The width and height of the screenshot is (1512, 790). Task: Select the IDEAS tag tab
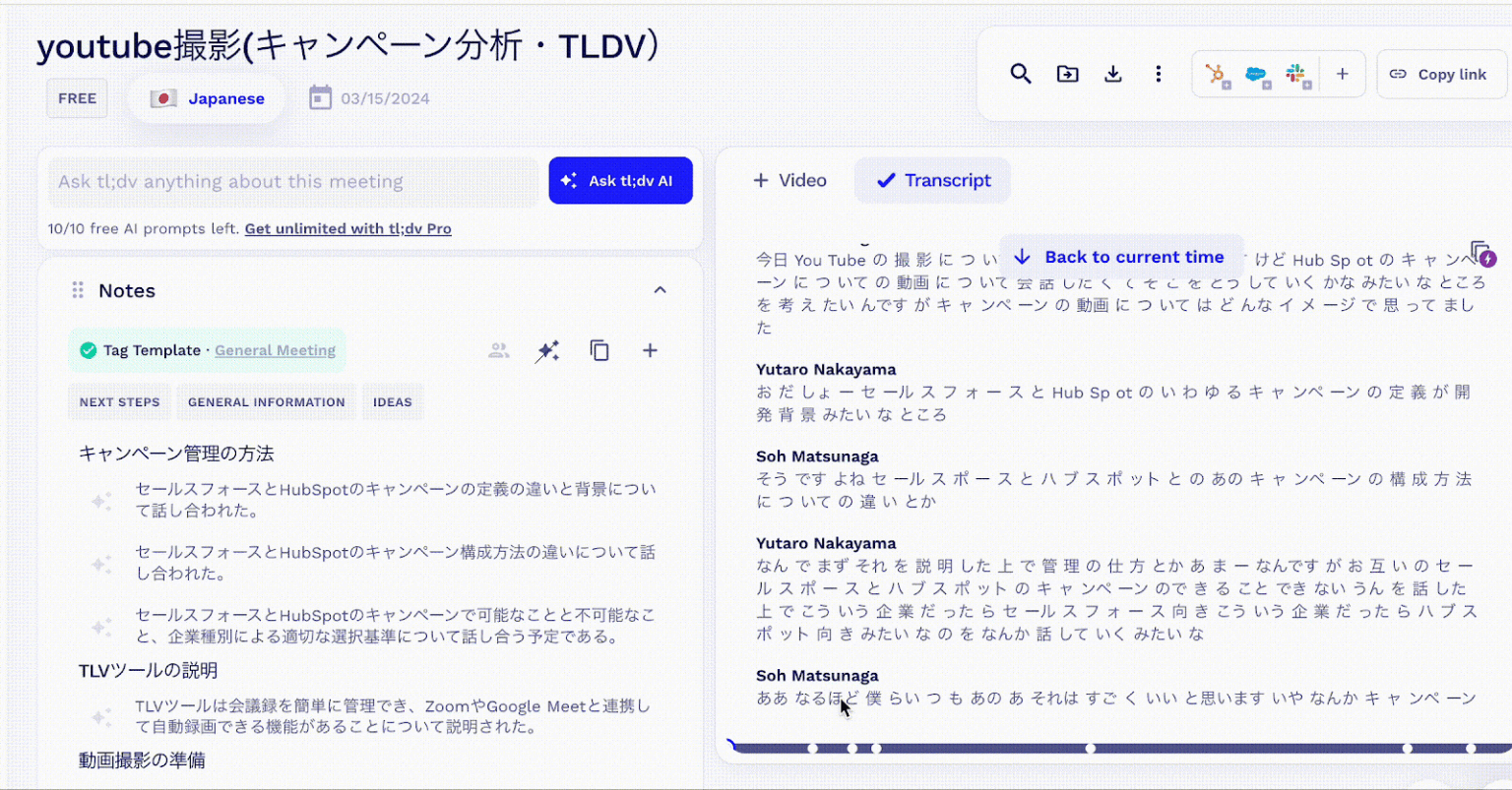click(x=392, y=401)
